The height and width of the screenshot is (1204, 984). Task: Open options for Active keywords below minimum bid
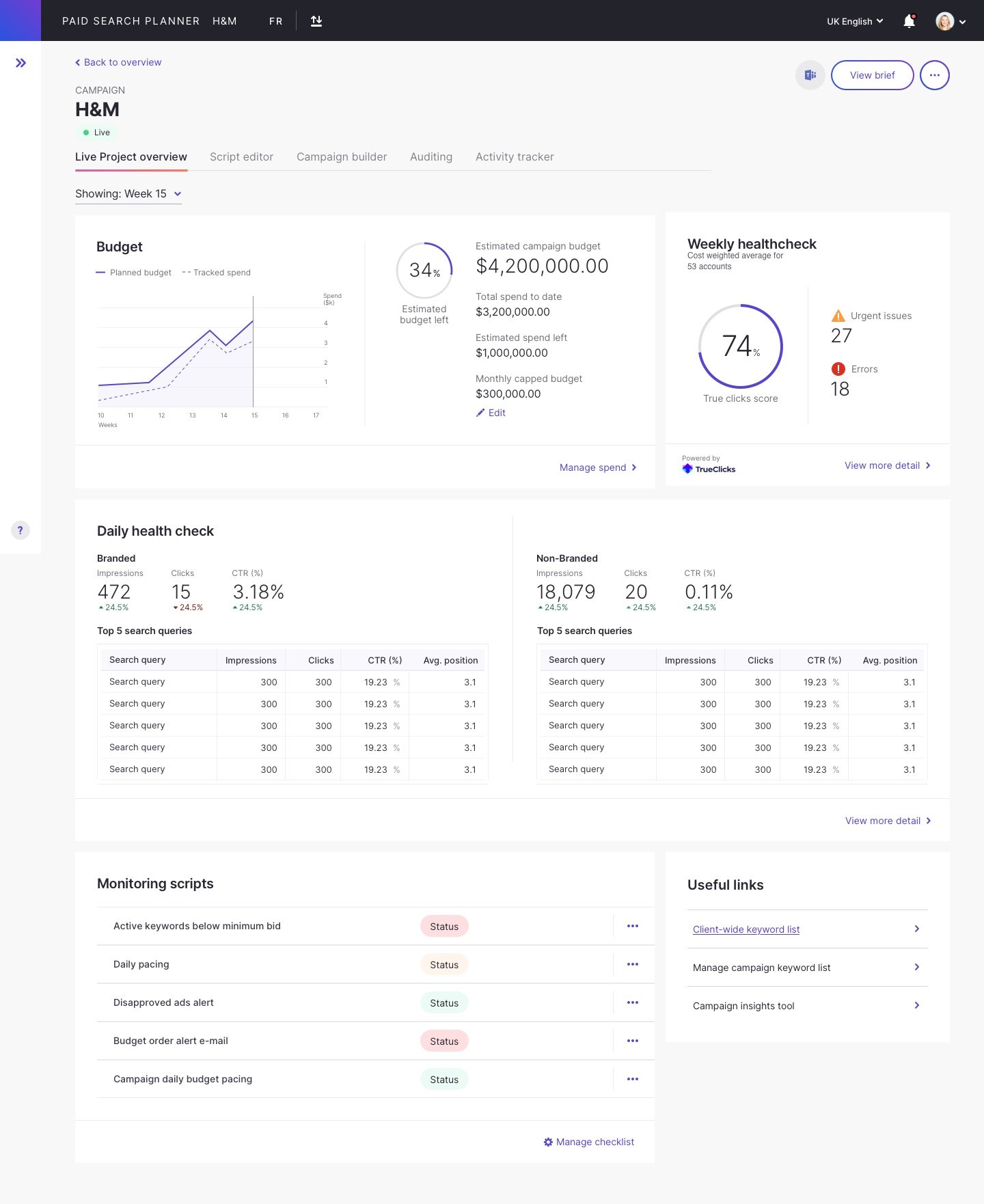(x=633, y=926)
